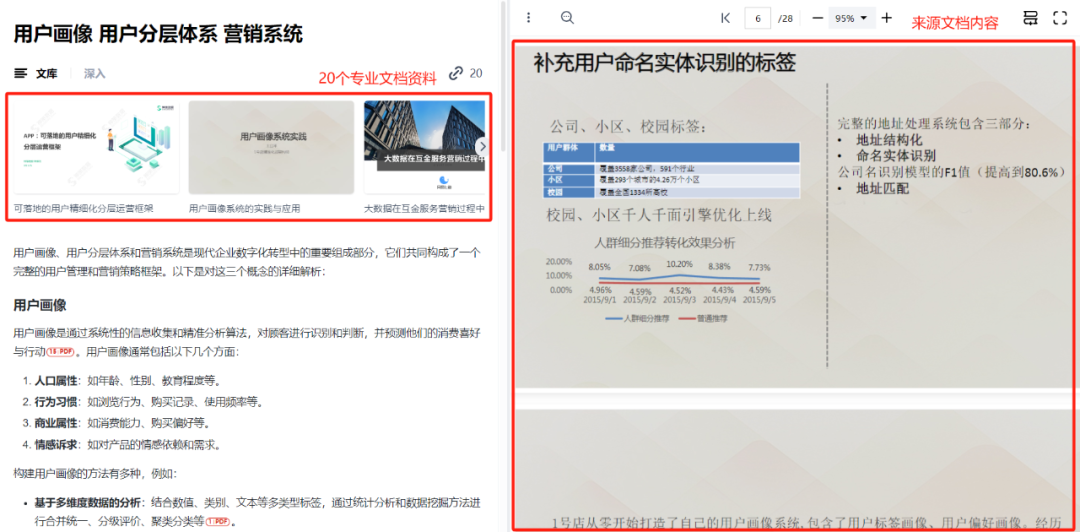Enter fullscreen mode in document viewer

pyautogui.click(x=1060, y=18)
